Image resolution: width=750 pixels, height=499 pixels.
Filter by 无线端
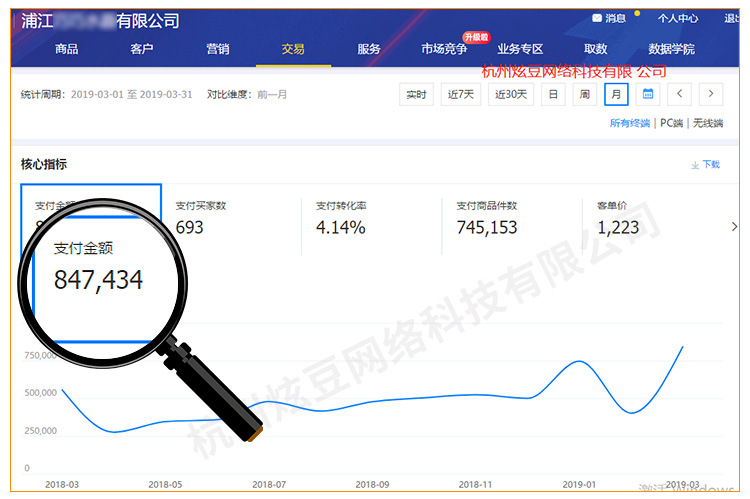[708, 123]
